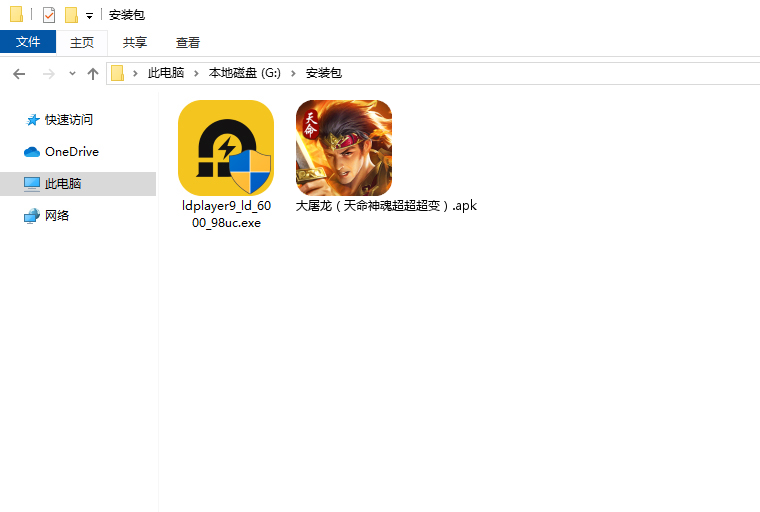Click the New Folder icon in title bar
The height and width of the screenshot is (512, 760).
click(x=71, y=15)
